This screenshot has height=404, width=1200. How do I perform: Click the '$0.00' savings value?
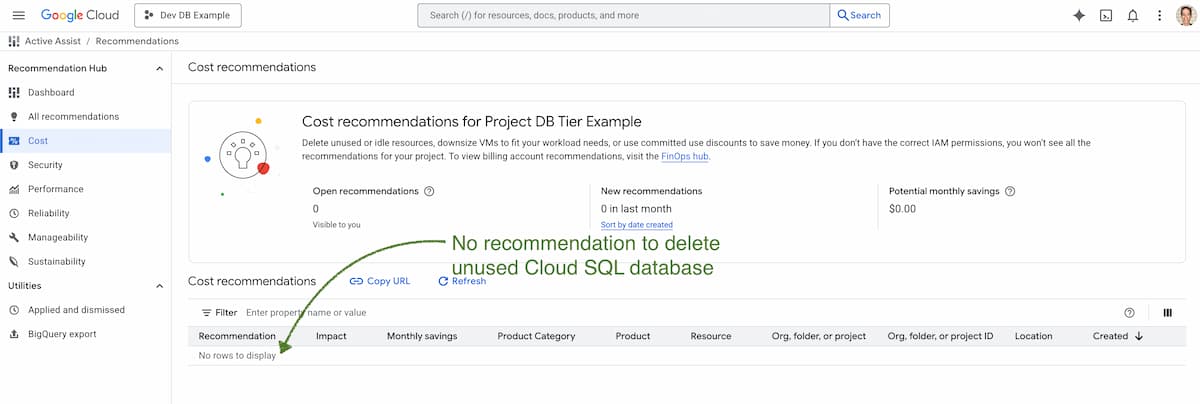coord(902,209)
